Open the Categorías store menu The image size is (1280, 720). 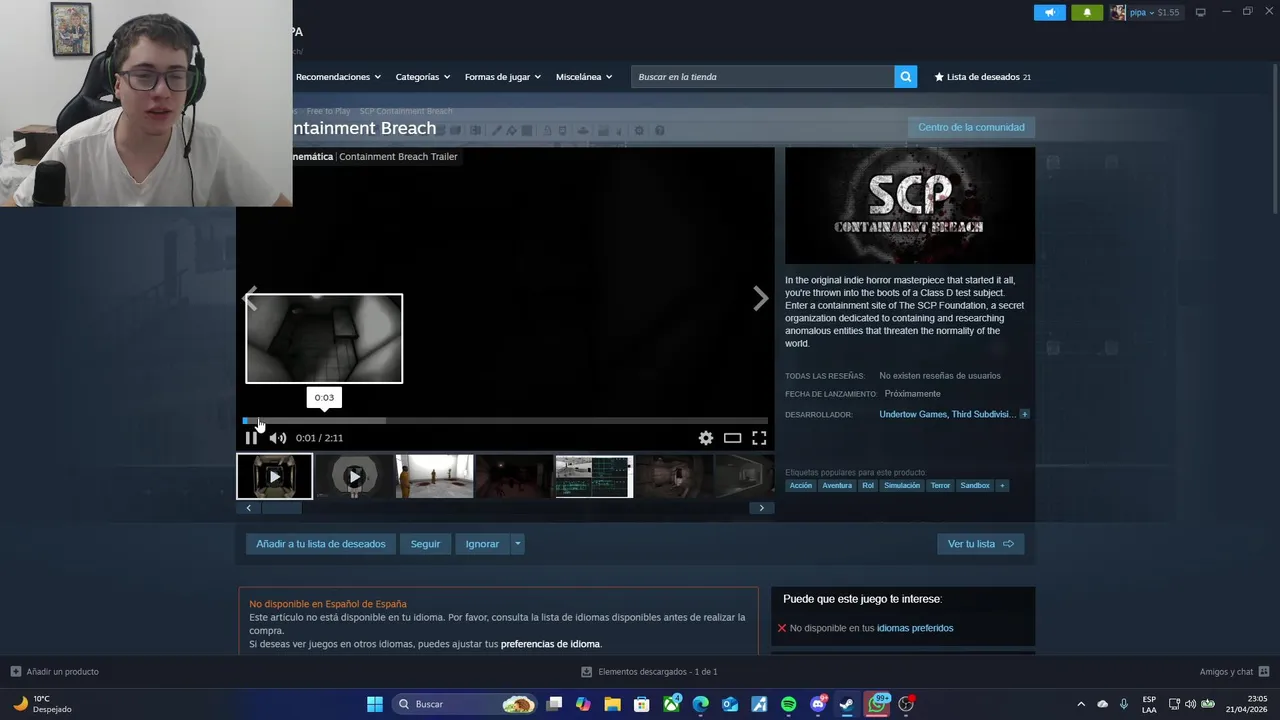(x=422, y=77)
